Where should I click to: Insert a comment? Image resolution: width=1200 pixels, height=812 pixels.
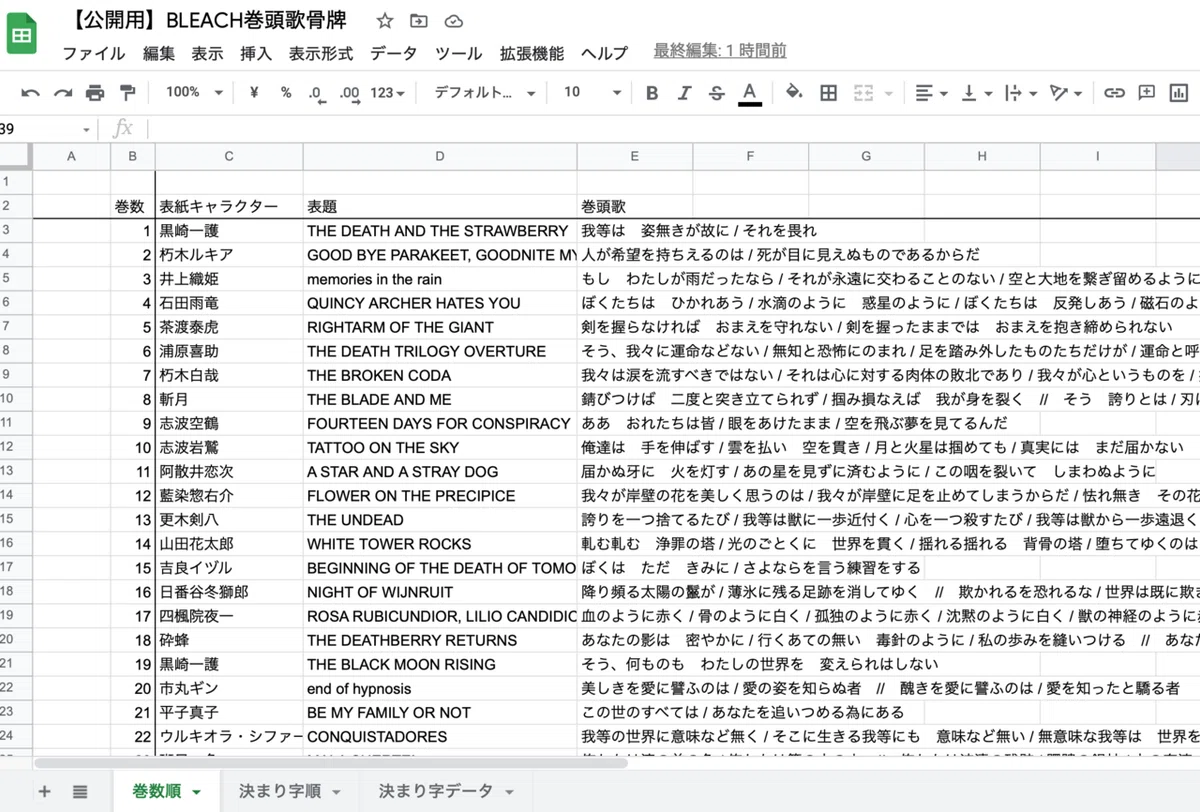point(1147,92)
